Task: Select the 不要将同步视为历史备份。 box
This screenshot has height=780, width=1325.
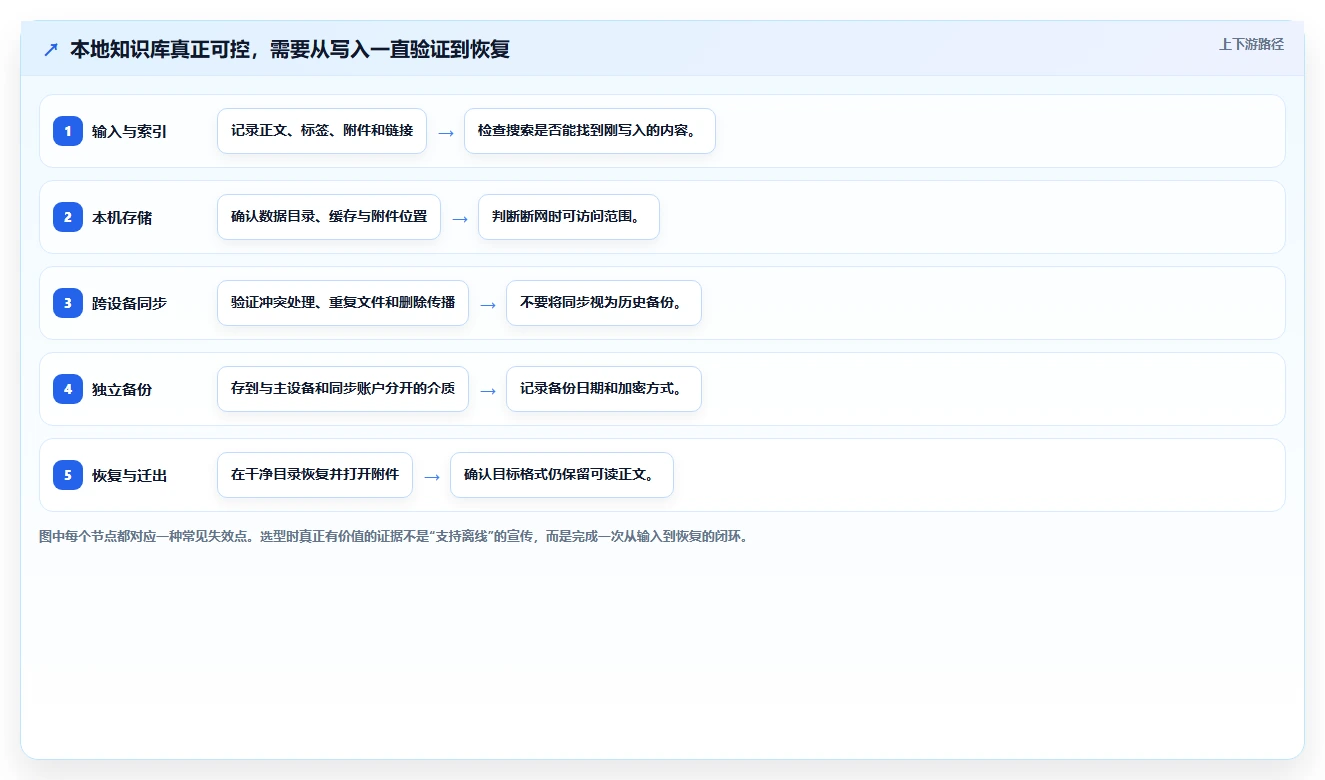Action: click(604, 303)
